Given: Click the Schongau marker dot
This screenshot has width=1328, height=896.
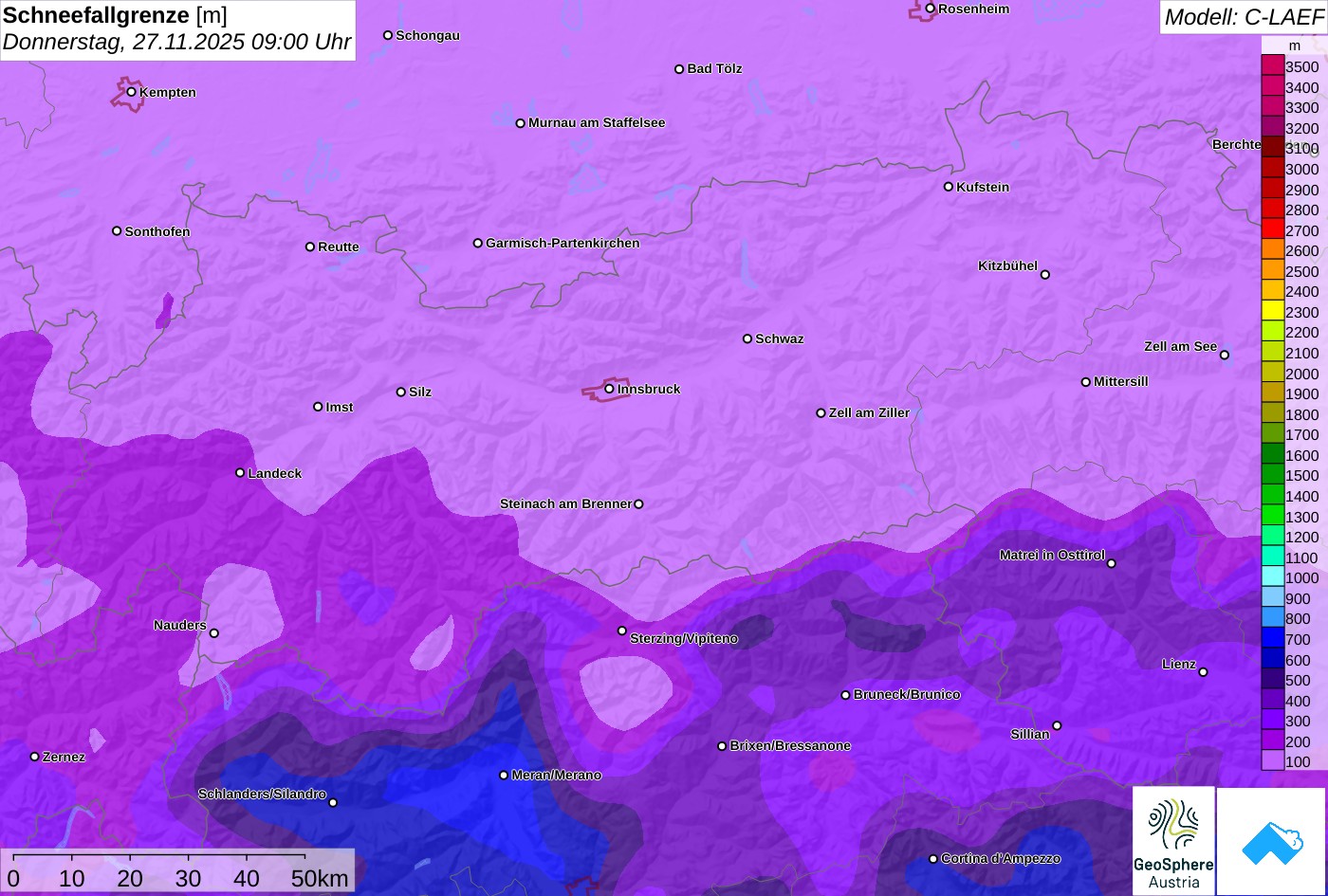Looking at the screenshot, I should (388, 35).
